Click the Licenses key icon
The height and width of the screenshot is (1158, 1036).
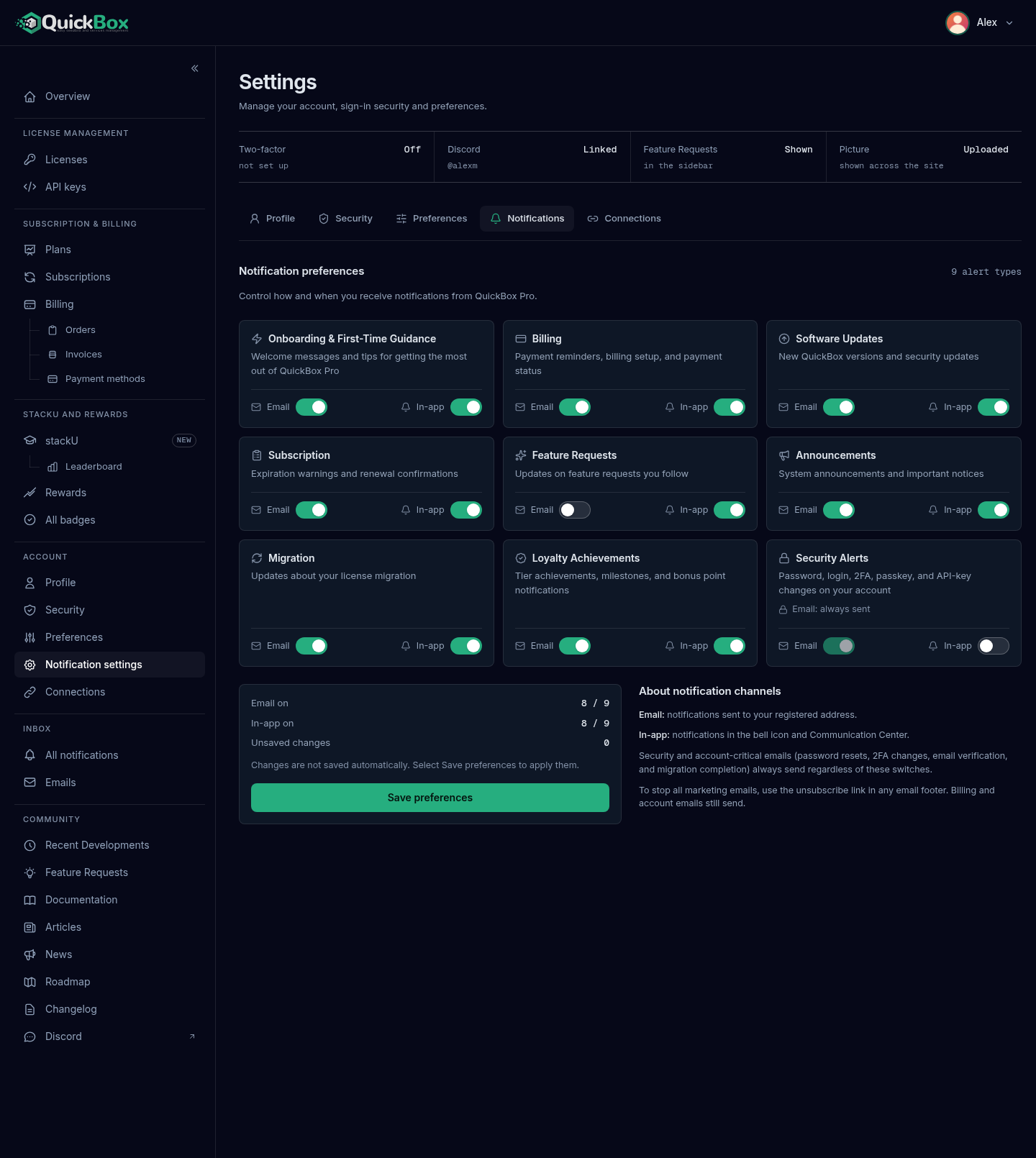(x=30, y=160)
